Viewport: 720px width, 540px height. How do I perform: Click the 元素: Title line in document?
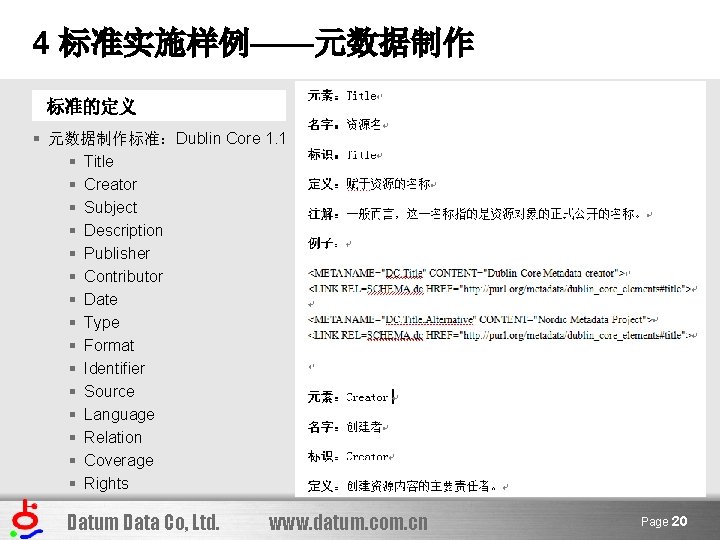(344, 96)
